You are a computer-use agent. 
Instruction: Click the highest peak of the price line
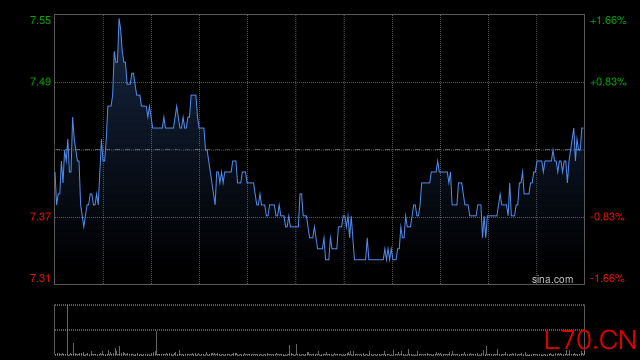(x=119, y=19)
